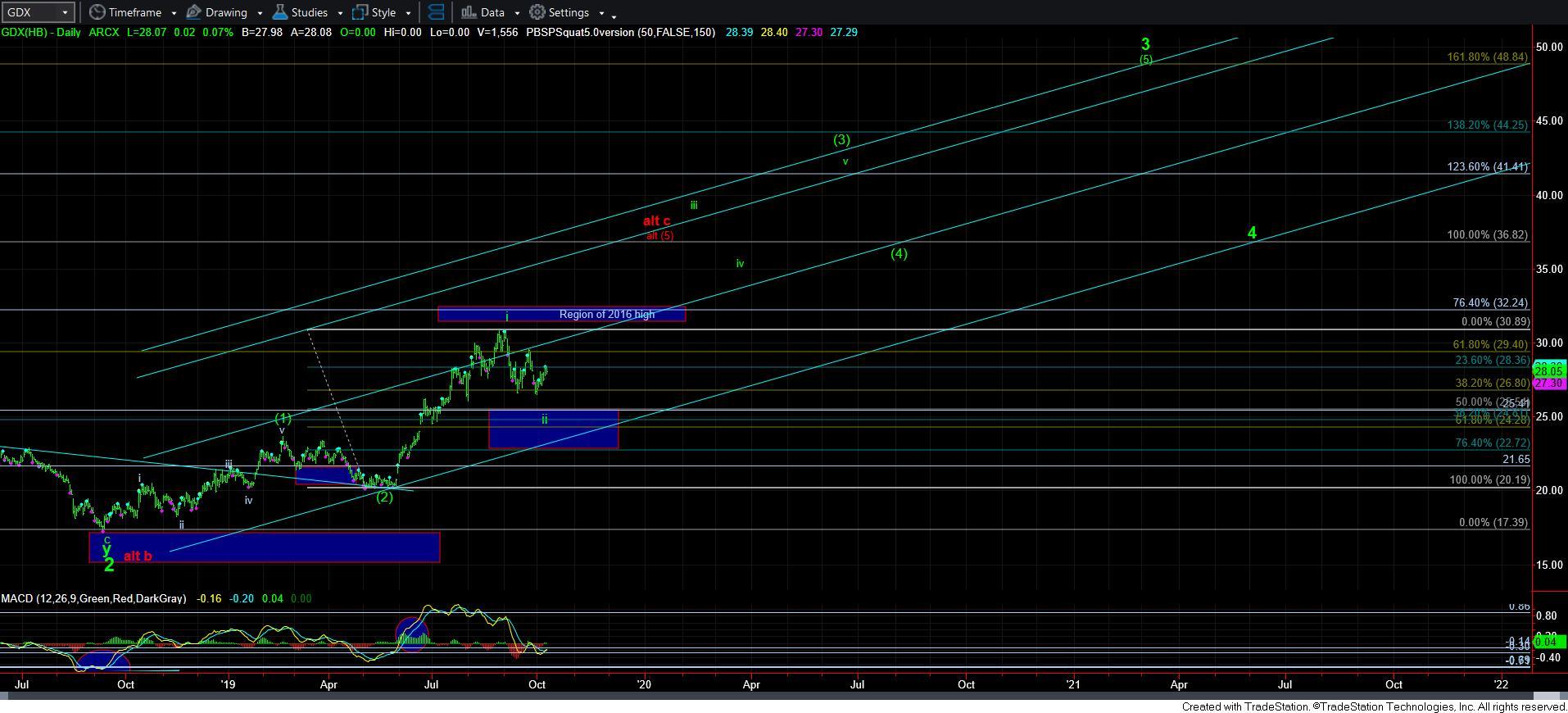
Task: Select the large green '4' wave label
Action: pos(1252,234)
